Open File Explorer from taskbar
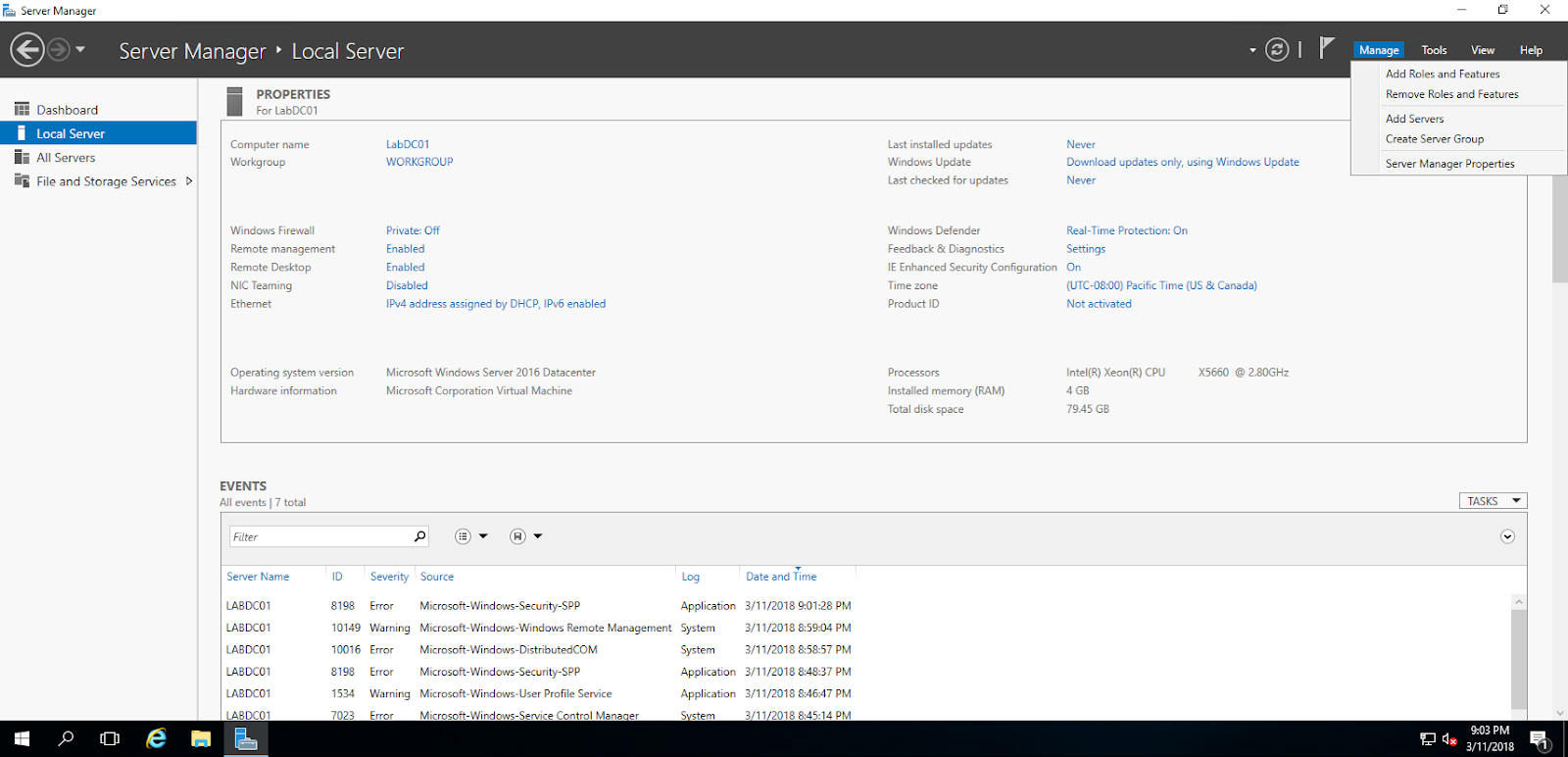 coord(201,738)
